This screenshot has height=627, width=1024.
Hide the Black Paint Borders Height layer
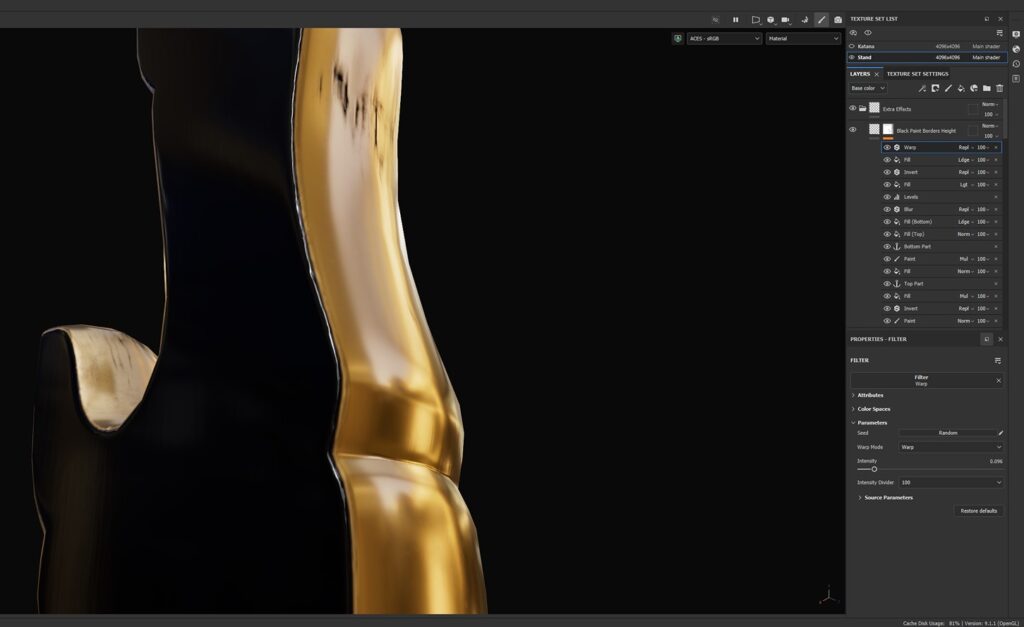(x=852, y=130)
